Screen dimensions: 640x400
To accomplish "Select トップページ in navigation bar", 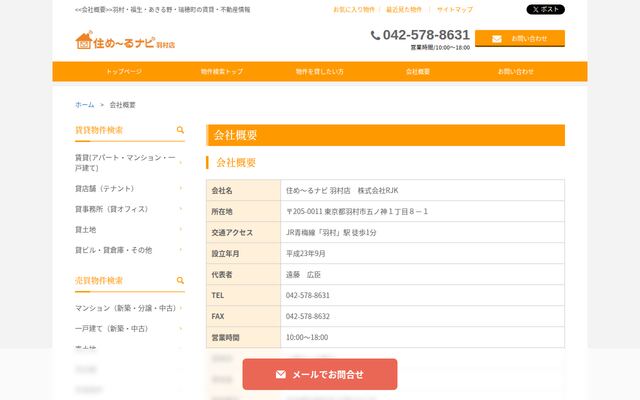I will (124, 71).
